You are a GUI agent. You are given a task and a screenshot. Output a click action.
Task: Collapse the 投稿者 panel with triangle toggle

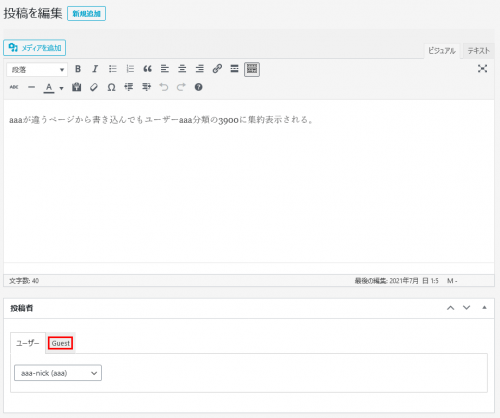484,307
